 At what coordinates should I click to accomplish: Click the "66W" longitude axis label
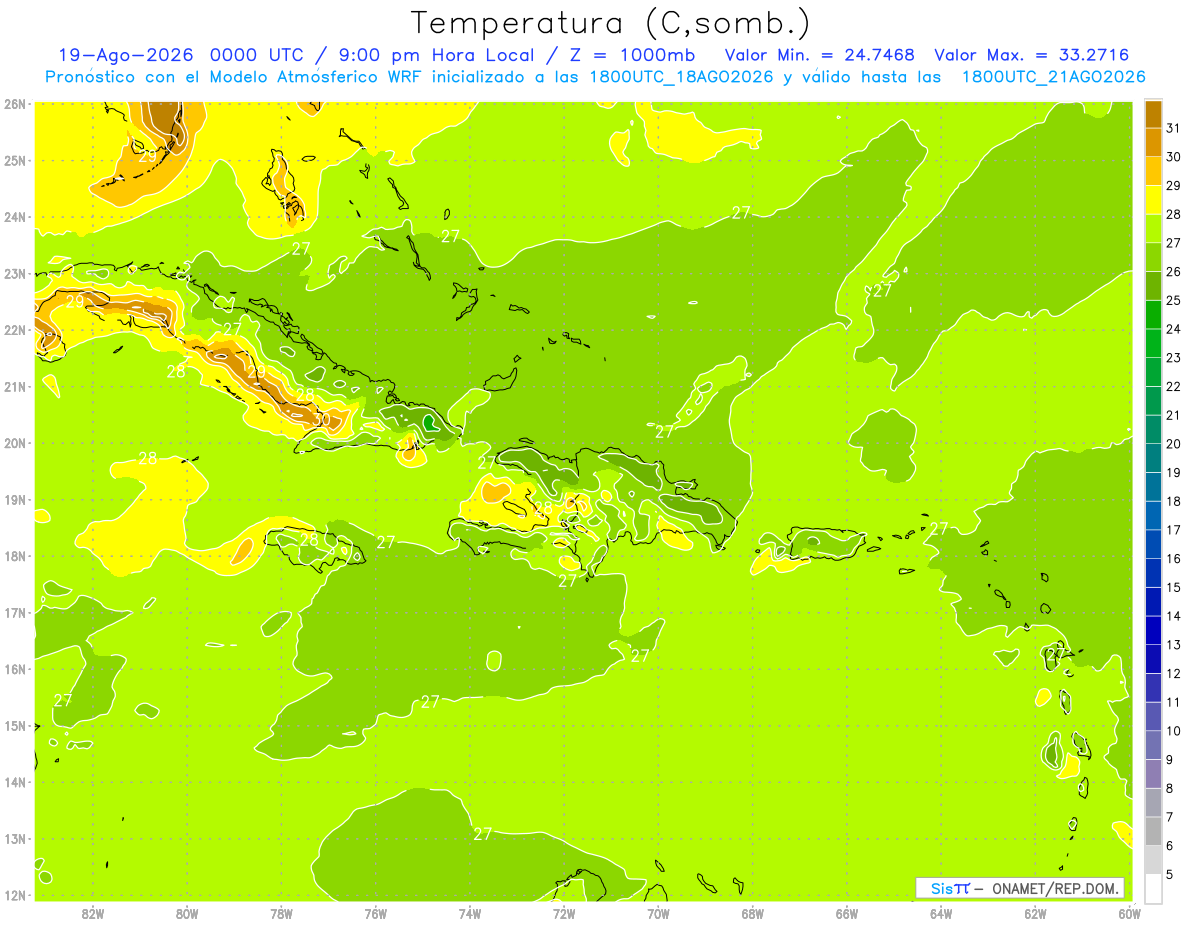tap(847, 913)
